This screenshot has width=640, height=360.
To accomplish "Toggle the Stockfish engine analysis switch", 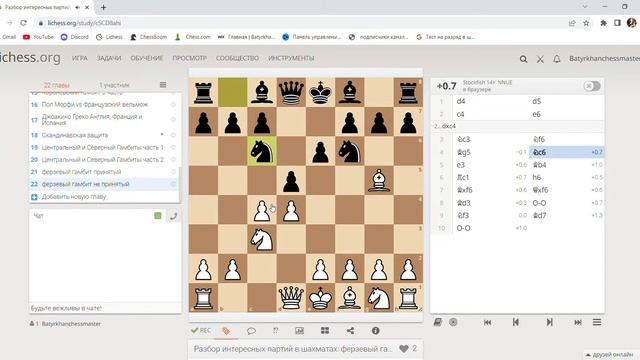I will [592, 86].
